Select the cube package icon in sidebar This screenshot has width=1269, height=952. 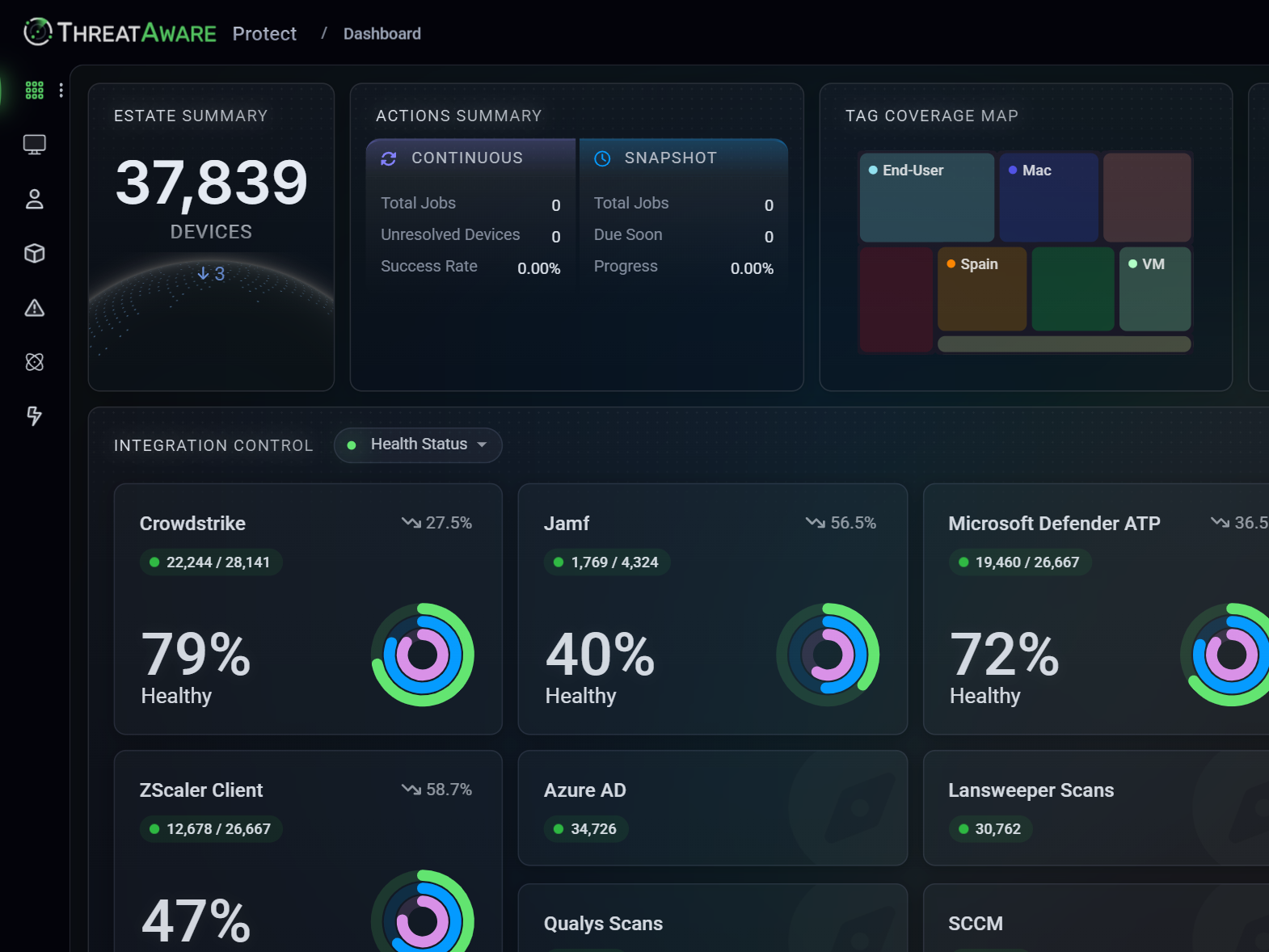point(34,254)
